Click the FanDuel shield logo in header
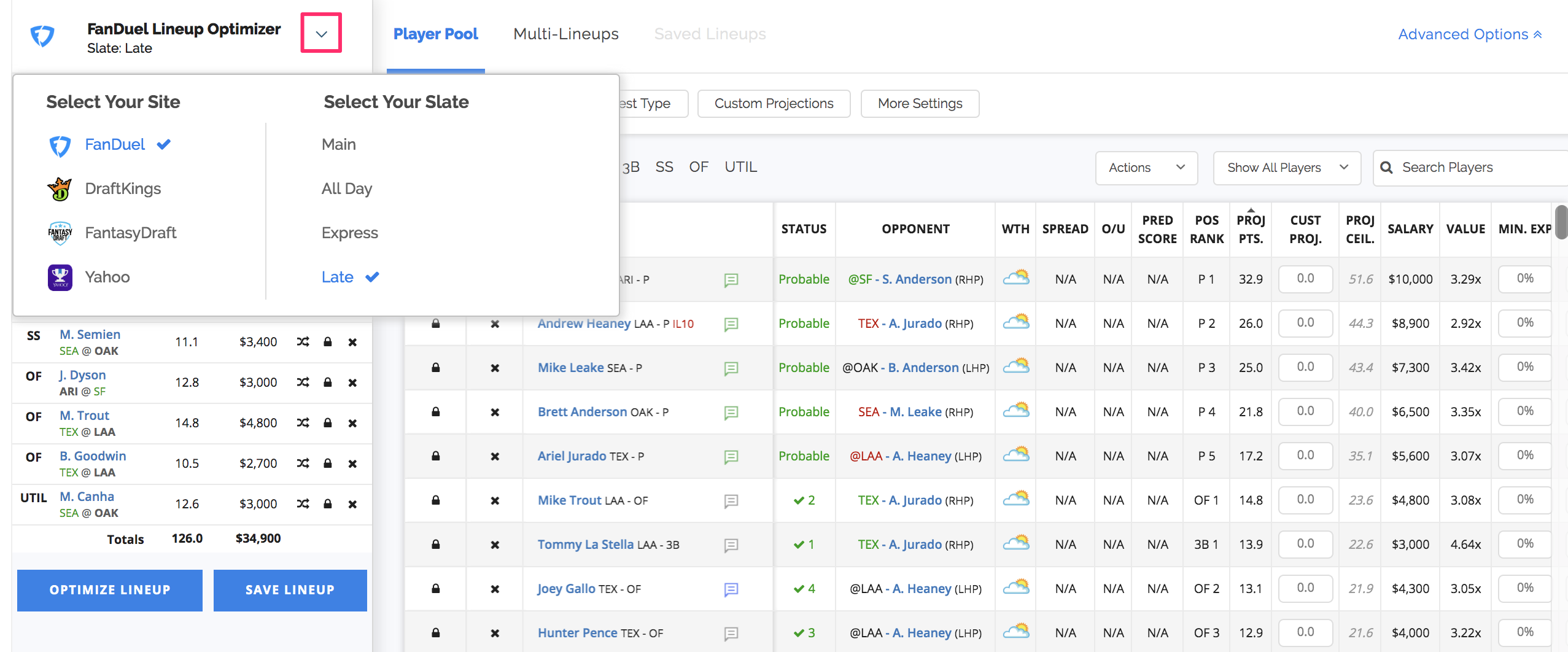Image resolution: width=1568 pixels, height=652 pixels. (x=42, y=36)
